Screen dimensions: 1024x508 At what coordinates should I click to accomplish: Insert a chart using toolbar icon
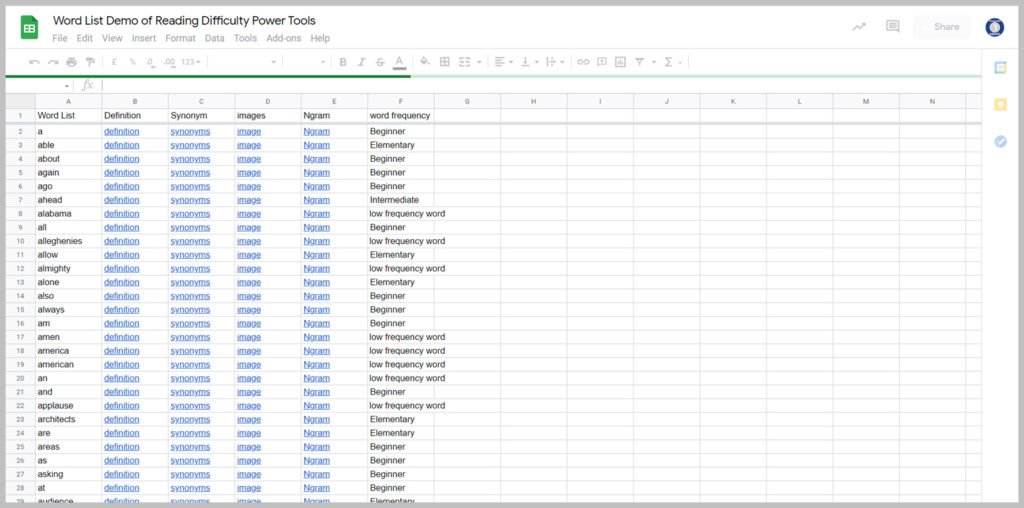point(620,62)
